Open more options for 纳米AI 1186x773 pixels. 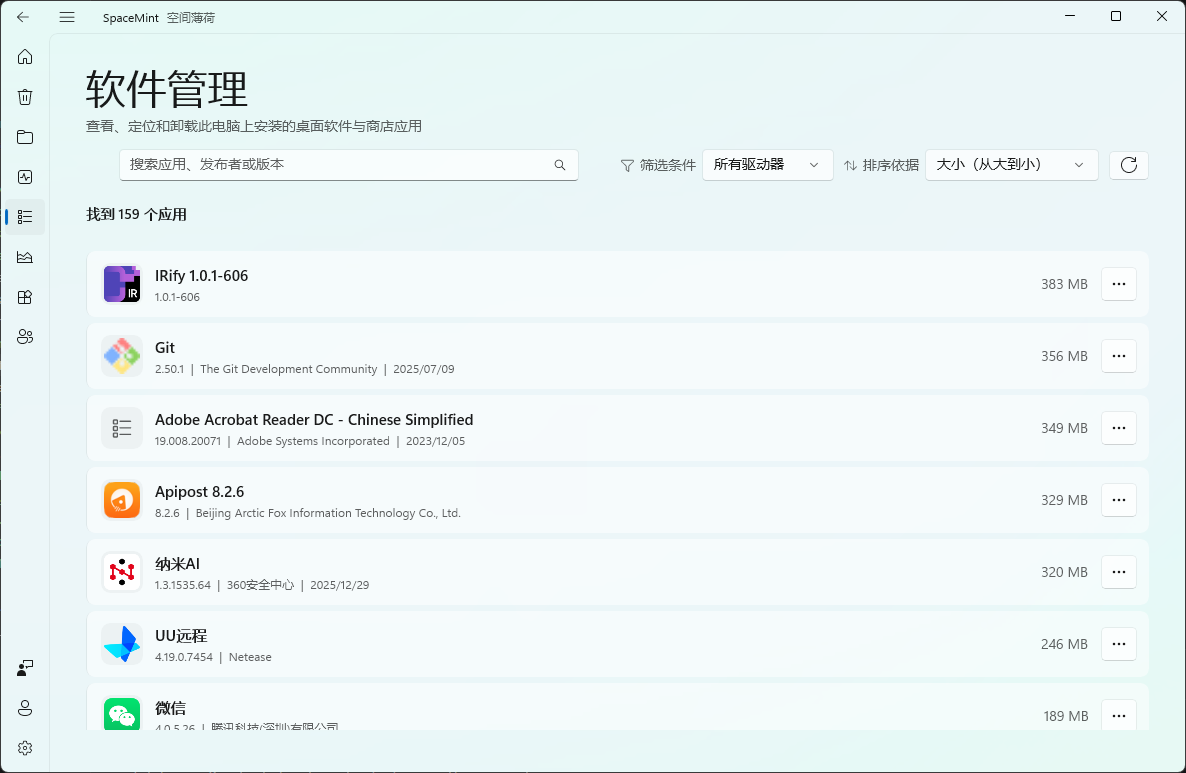pyautogui.click(x=1119, y=572)
